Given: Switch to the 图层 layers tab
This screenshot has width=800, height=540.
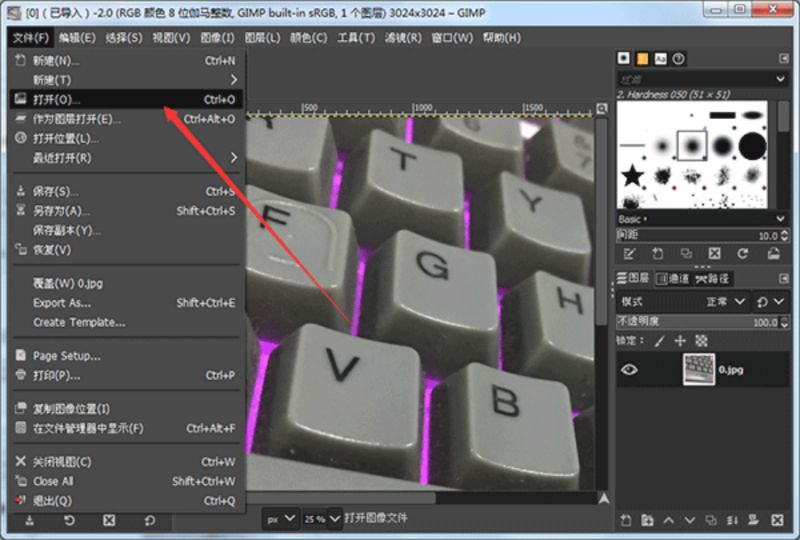Looking at the screenshot, I should click(633, 278).
